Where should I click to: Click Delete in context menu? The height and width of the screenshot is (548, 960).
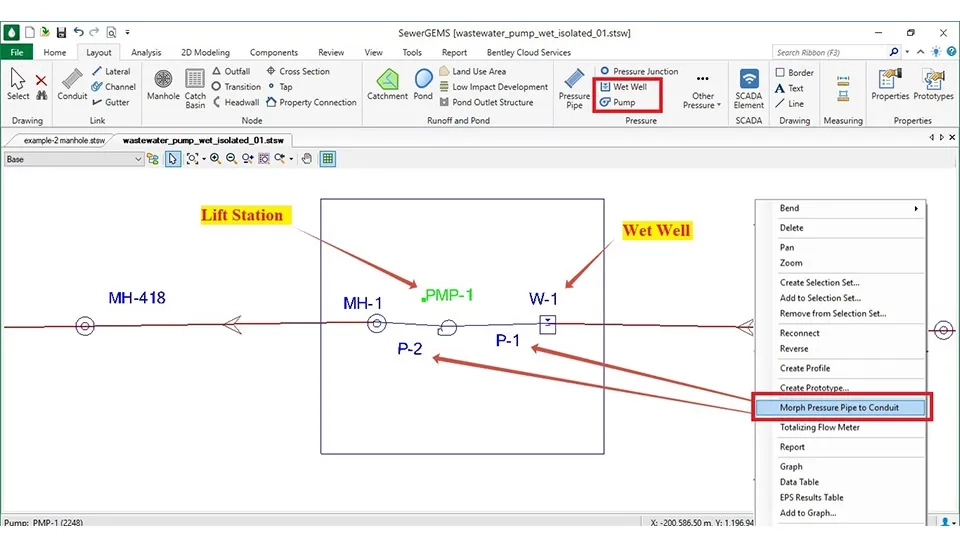tap(791, 228)
